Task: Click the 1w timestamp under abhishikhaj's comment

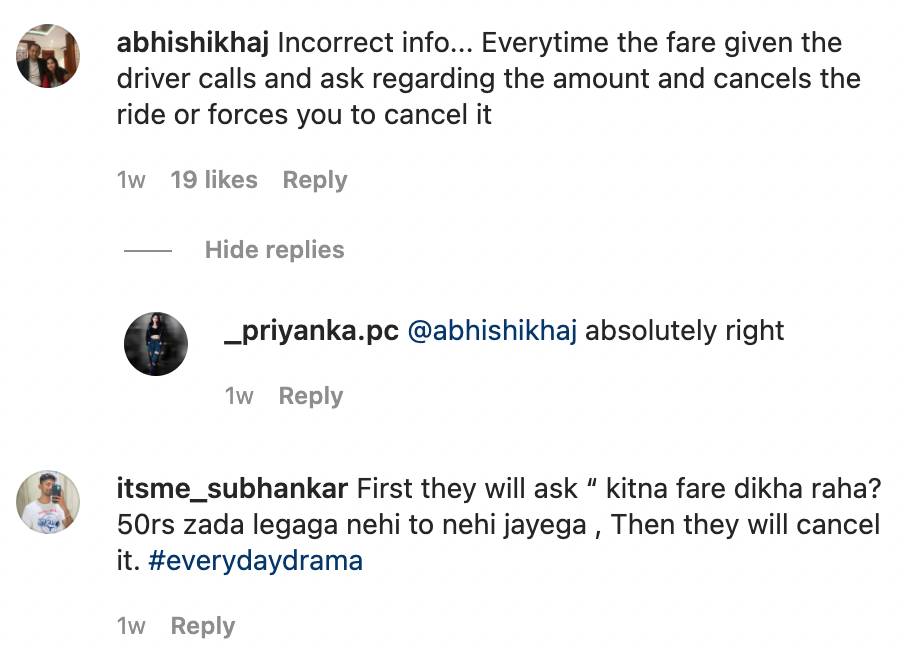Action: tap(131, 180)
